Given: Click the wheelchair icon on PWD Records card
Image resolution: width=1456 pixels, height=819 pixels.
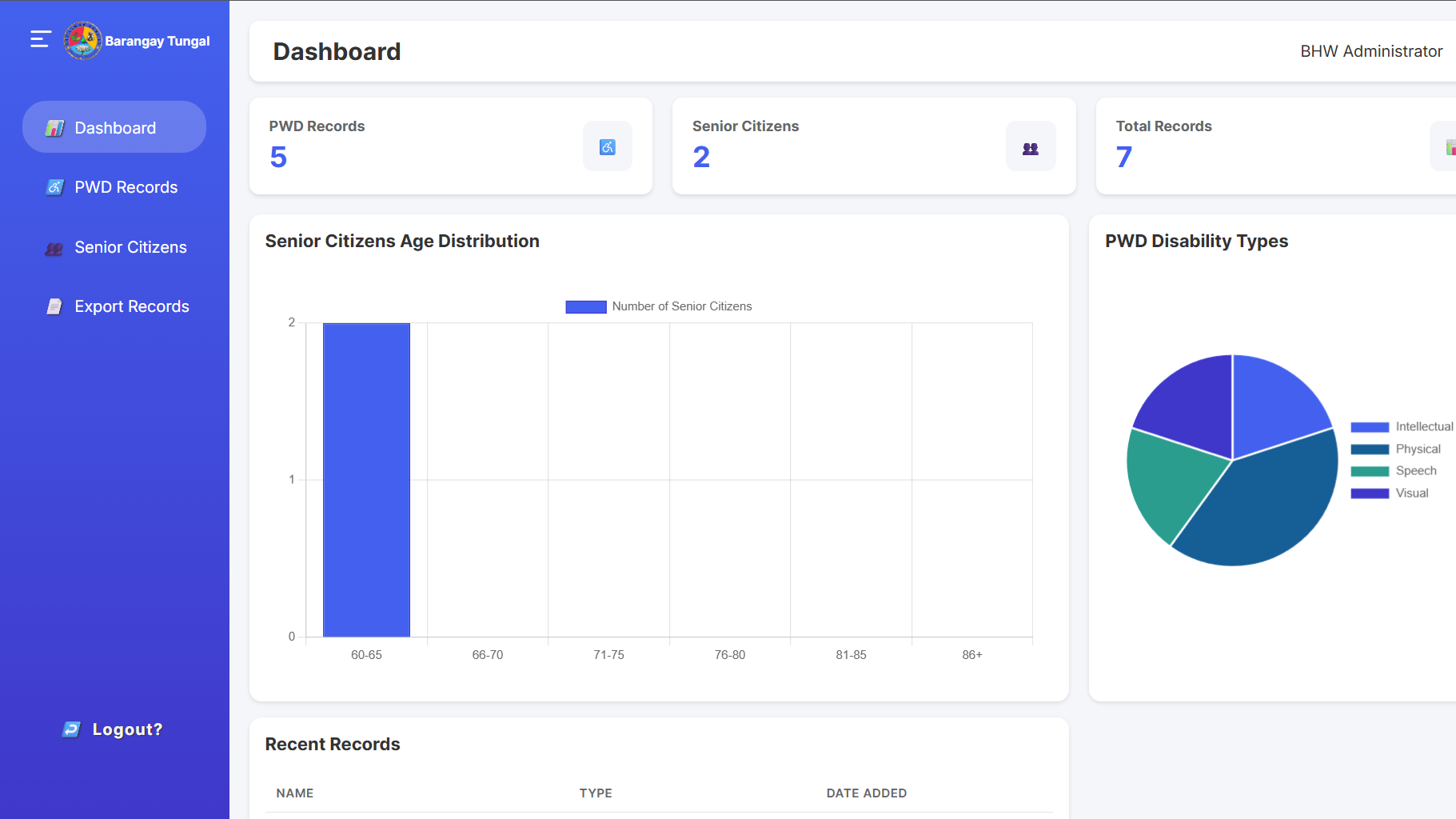Looking at the screenshot, I should click(x=607, y=146).
